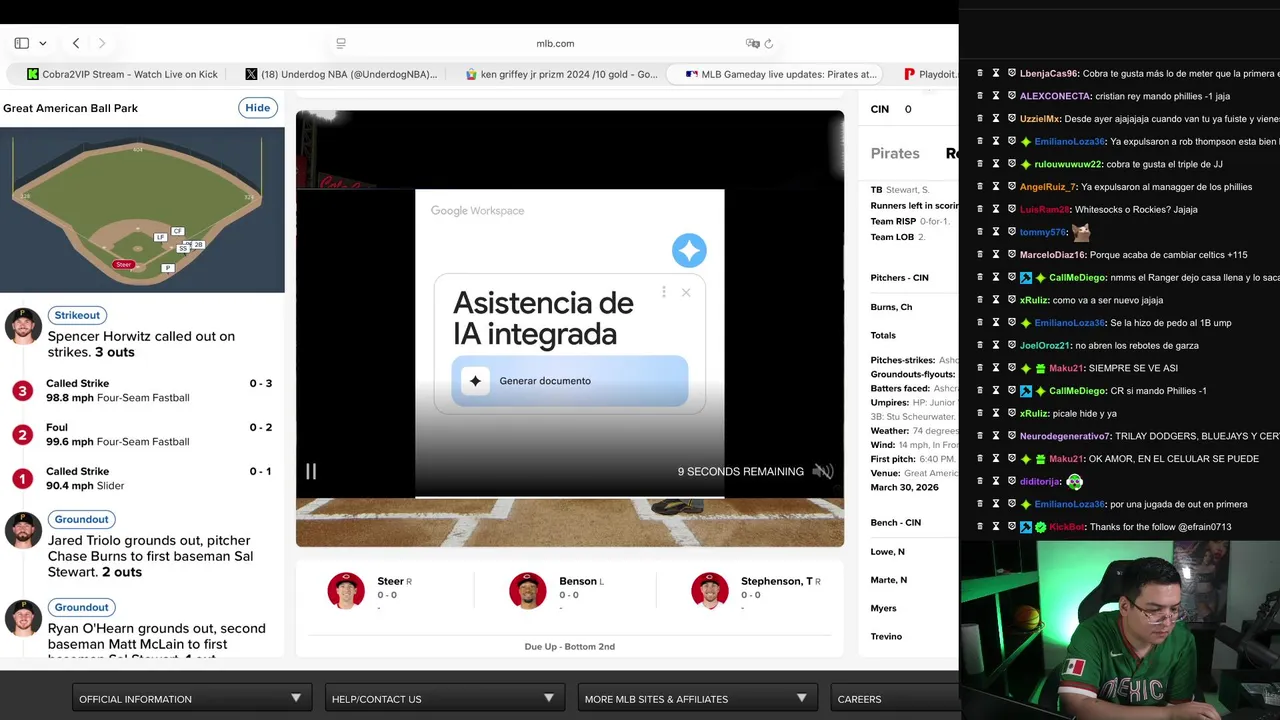This screenshot has height=720, width=1280.
Task: Click the green emote in diditorija's message
Action: (x=1074, y=481)
